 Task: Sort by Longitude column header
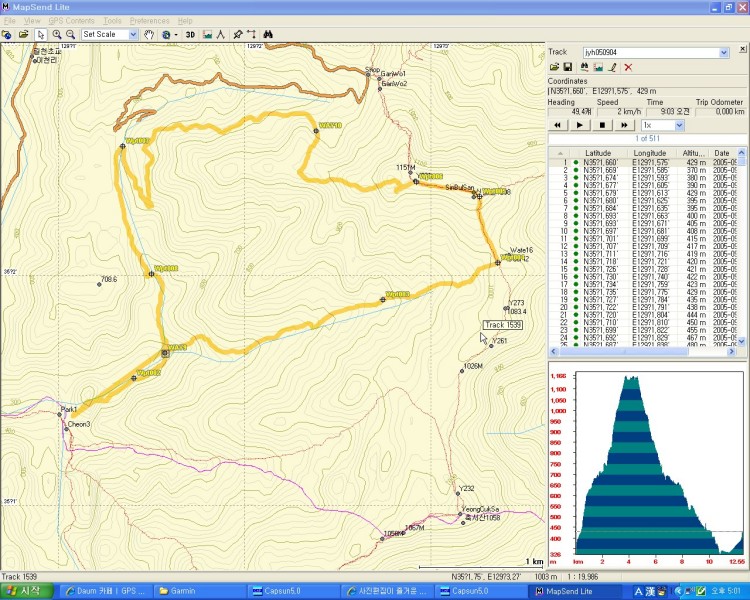tap(650, 153)
